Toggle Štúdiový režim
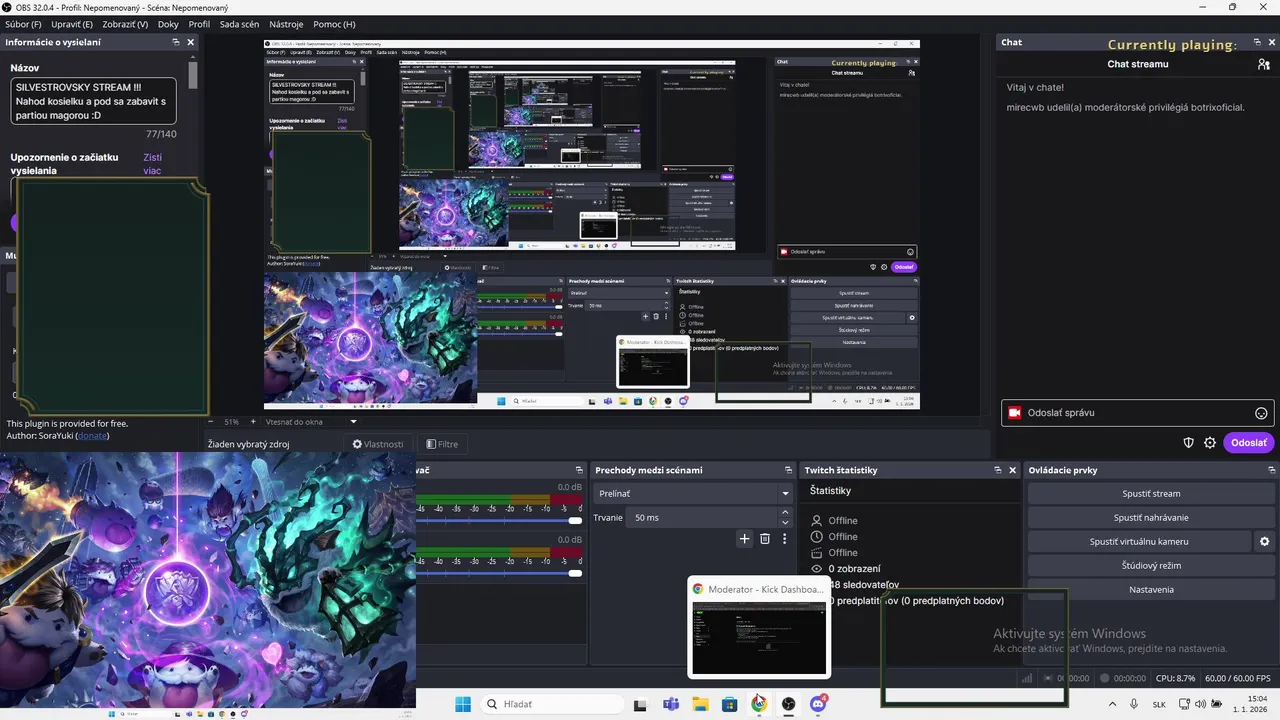 (1151, 566)
